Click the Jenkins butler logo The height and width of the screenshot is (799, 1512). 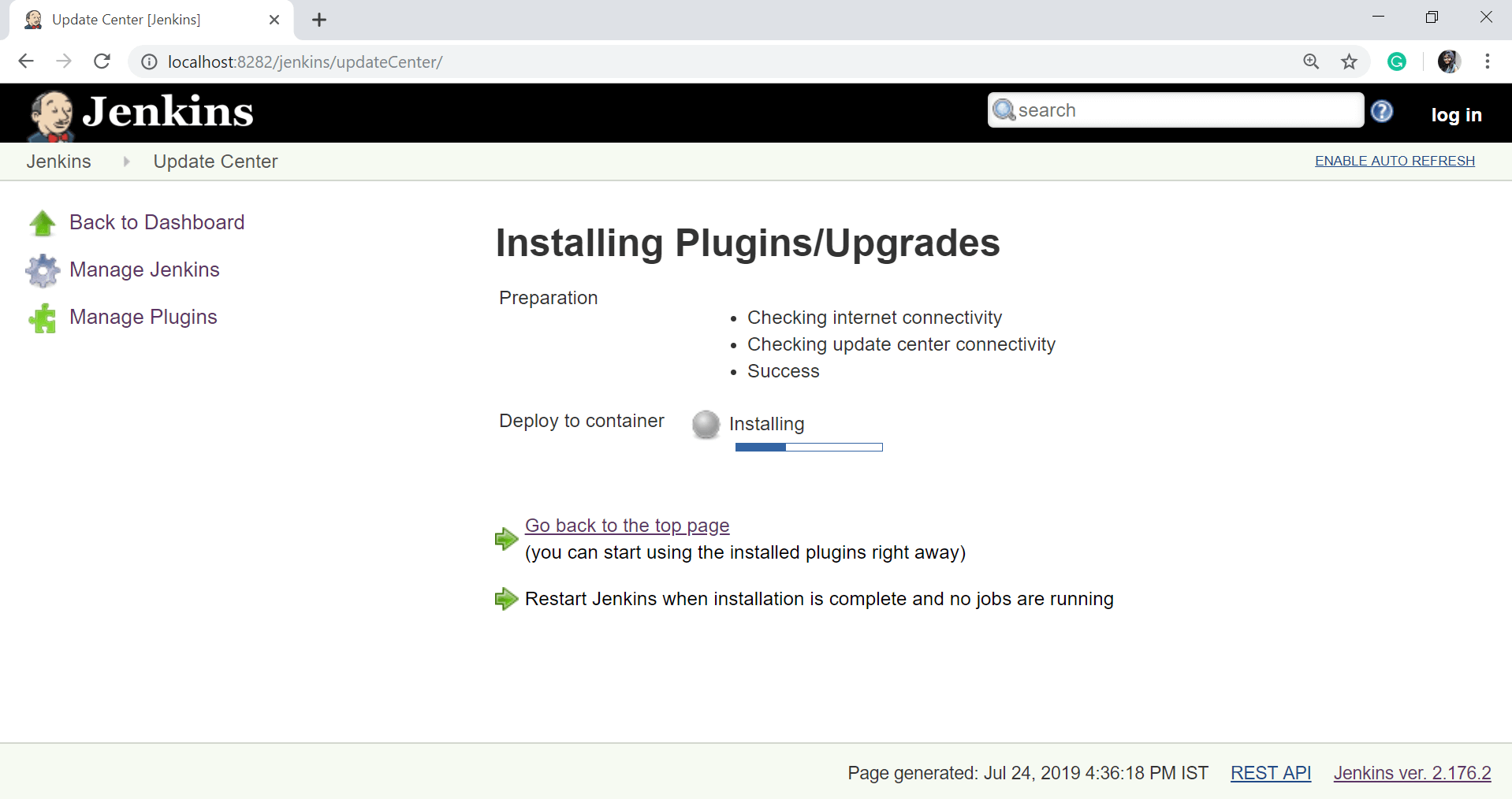(51, 115)
